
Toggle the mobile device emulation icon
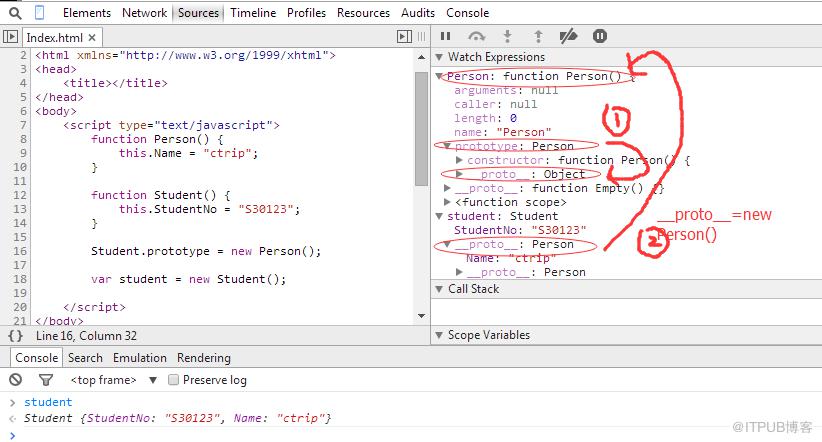click(x=39, y=12)
